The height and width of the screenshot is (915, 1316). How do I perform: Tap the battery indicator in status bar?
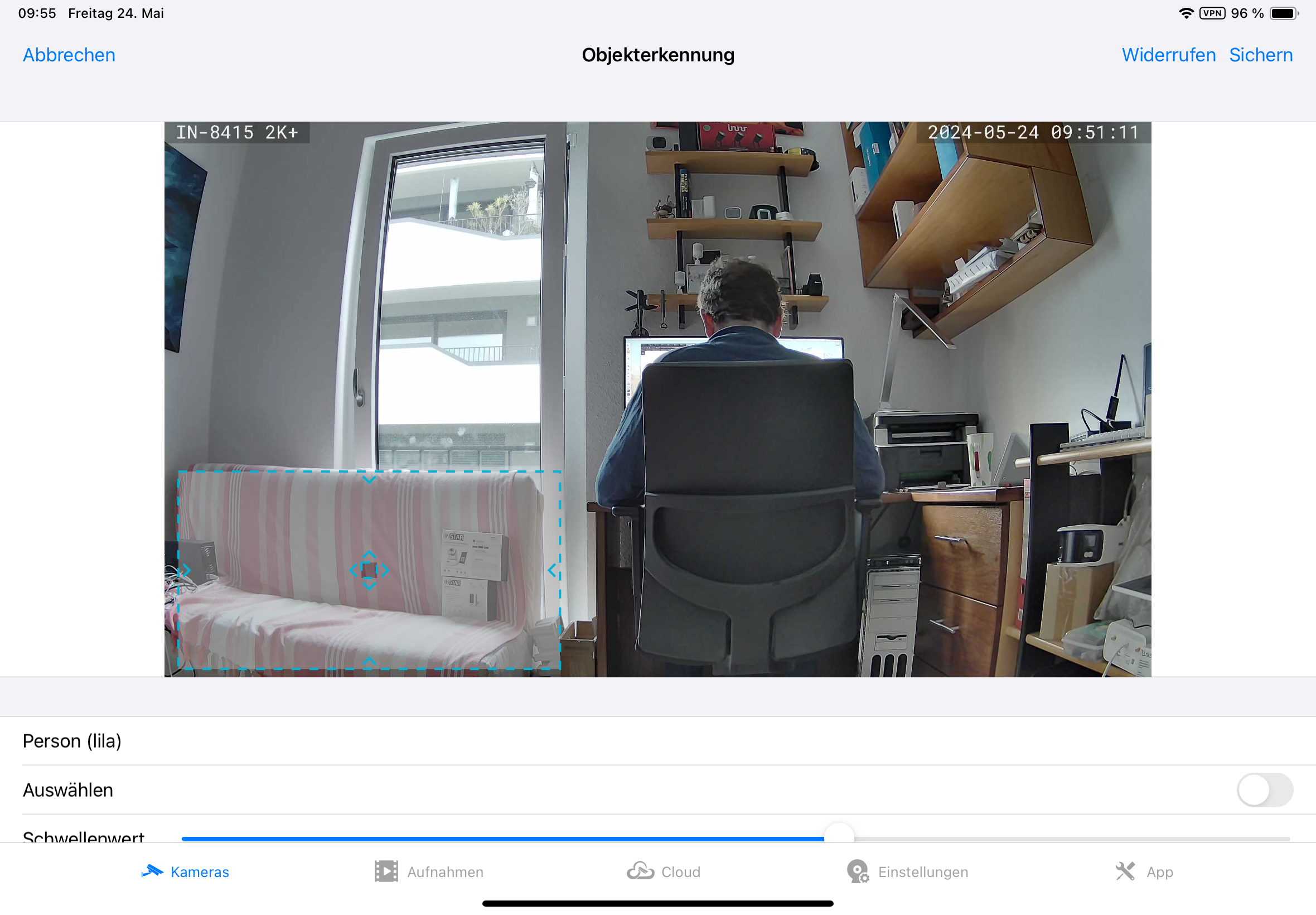pyautogui.click(x=1283, y=13)
